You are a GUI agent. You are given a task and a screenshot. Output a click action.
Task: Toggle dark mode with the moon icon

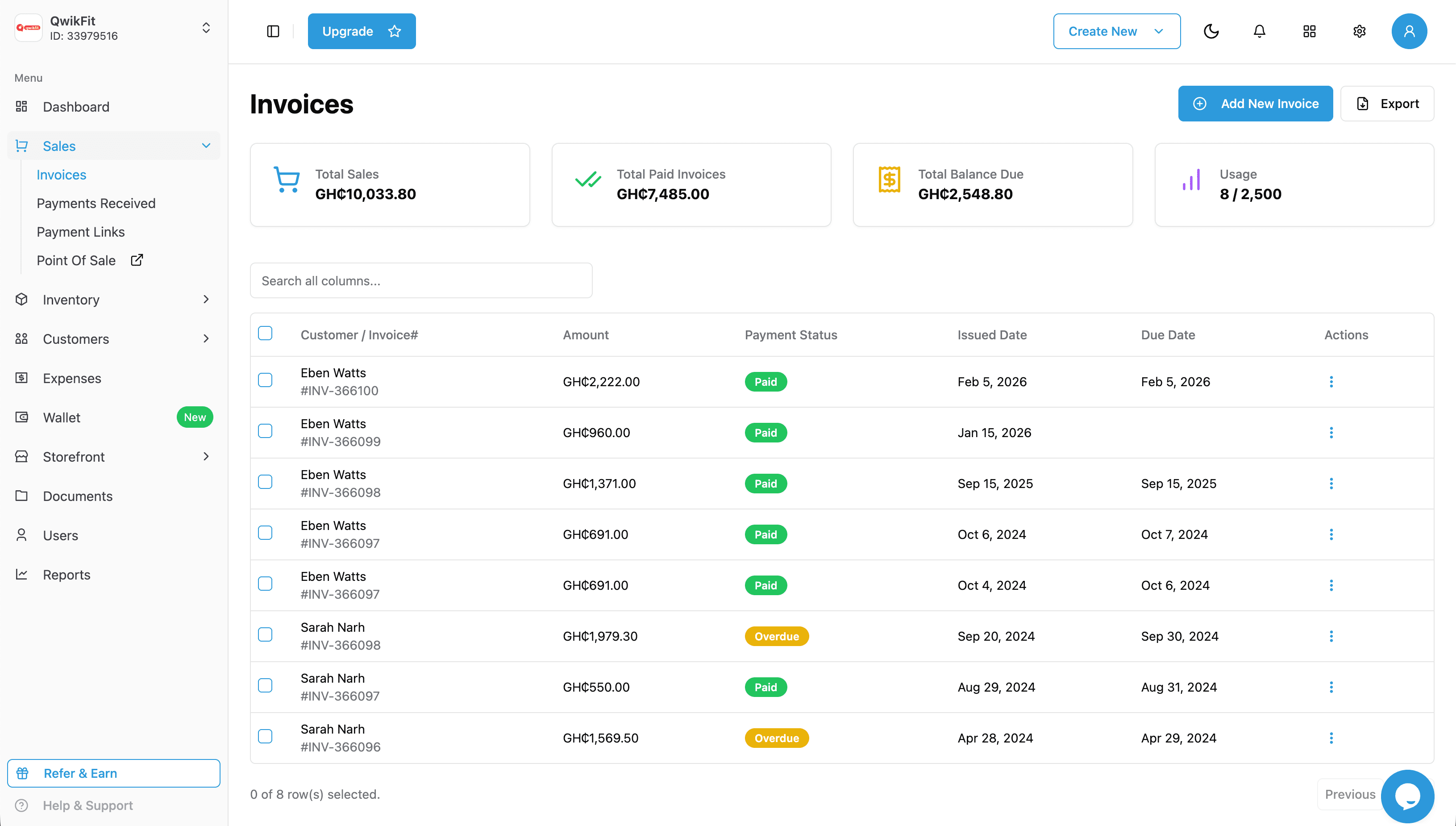1211,31
